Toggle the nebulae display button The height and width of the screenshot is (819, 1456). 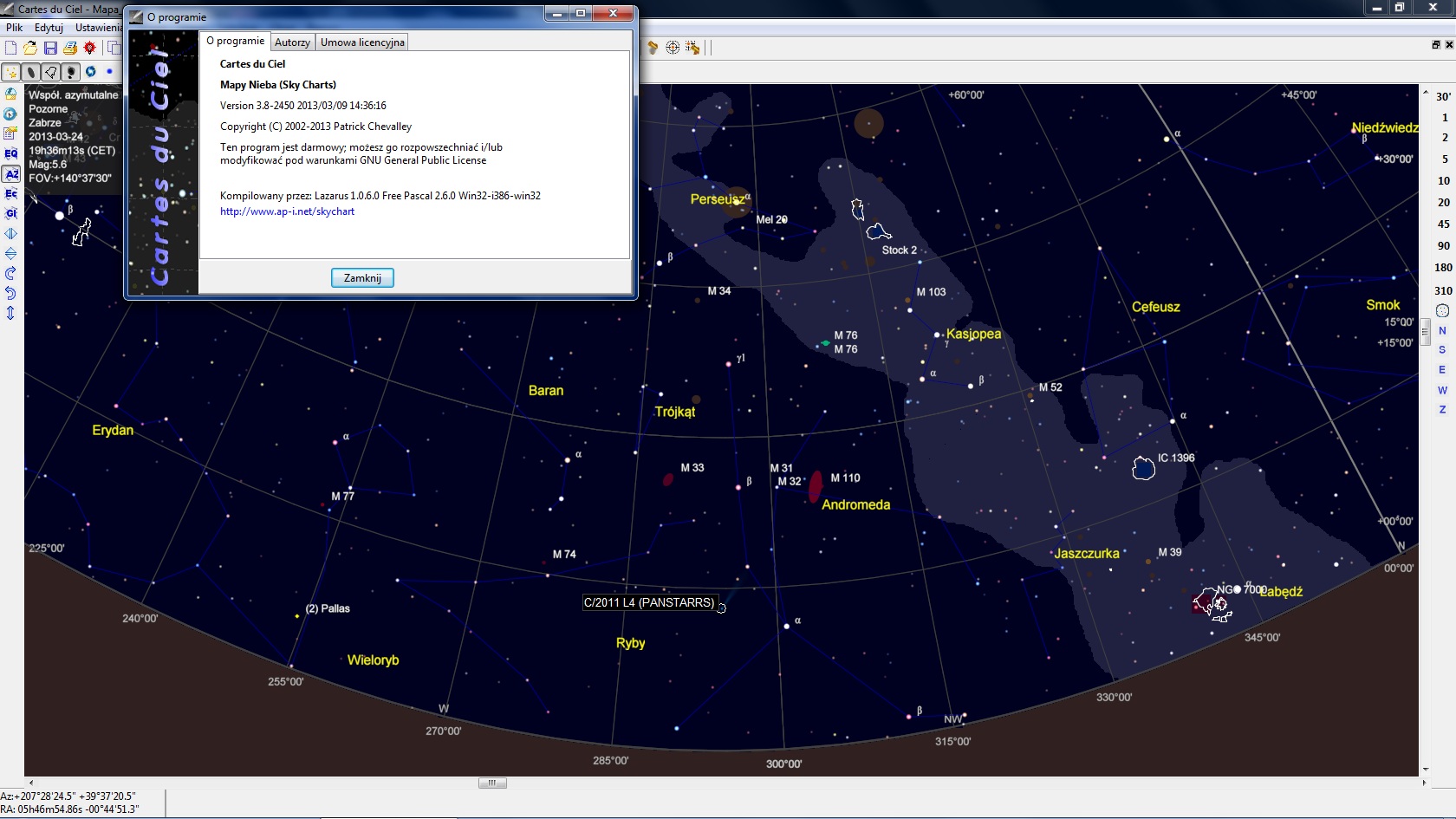[31, 72]
